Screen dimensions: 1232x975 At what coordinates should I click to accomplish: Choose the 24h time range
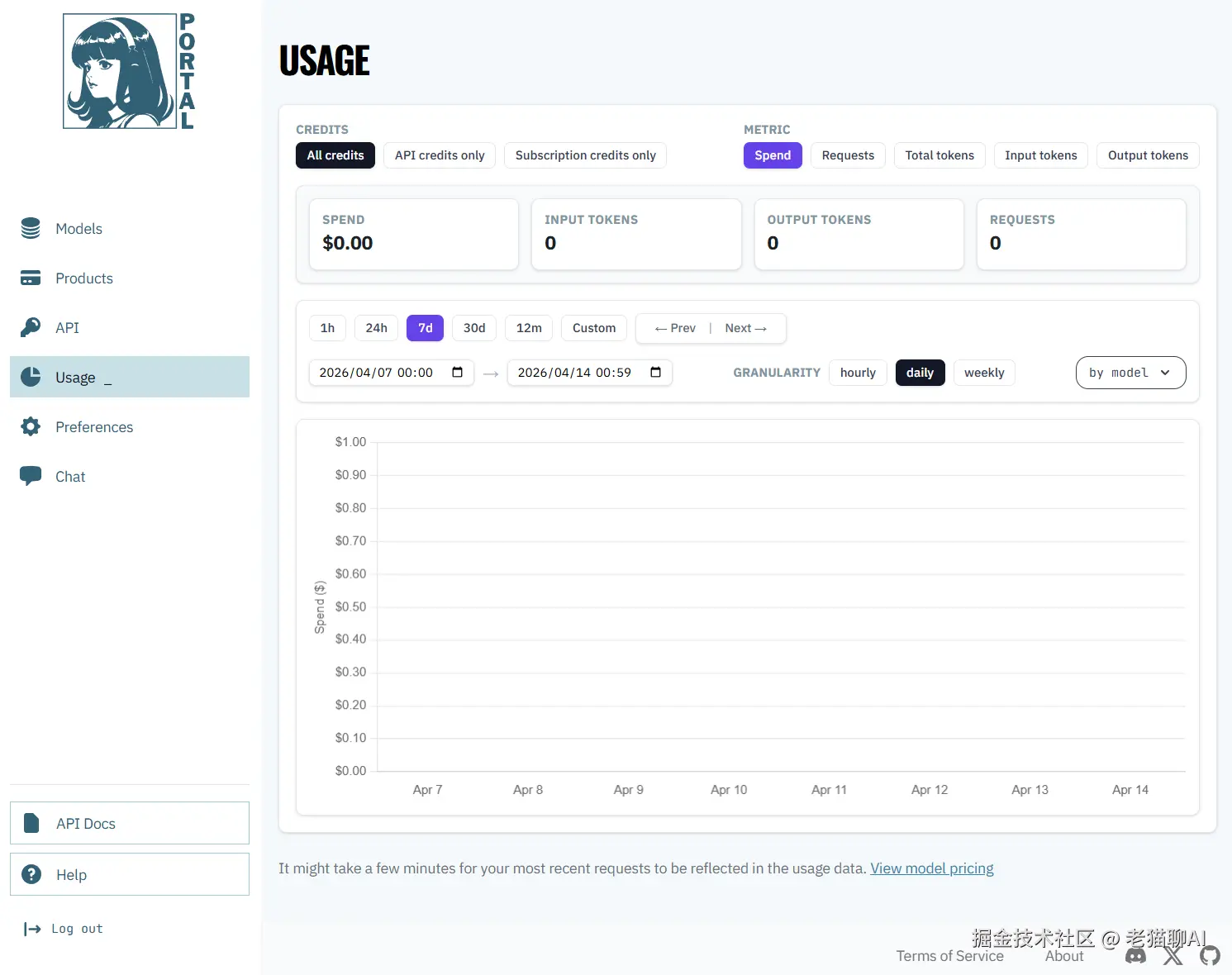point(376,328)
